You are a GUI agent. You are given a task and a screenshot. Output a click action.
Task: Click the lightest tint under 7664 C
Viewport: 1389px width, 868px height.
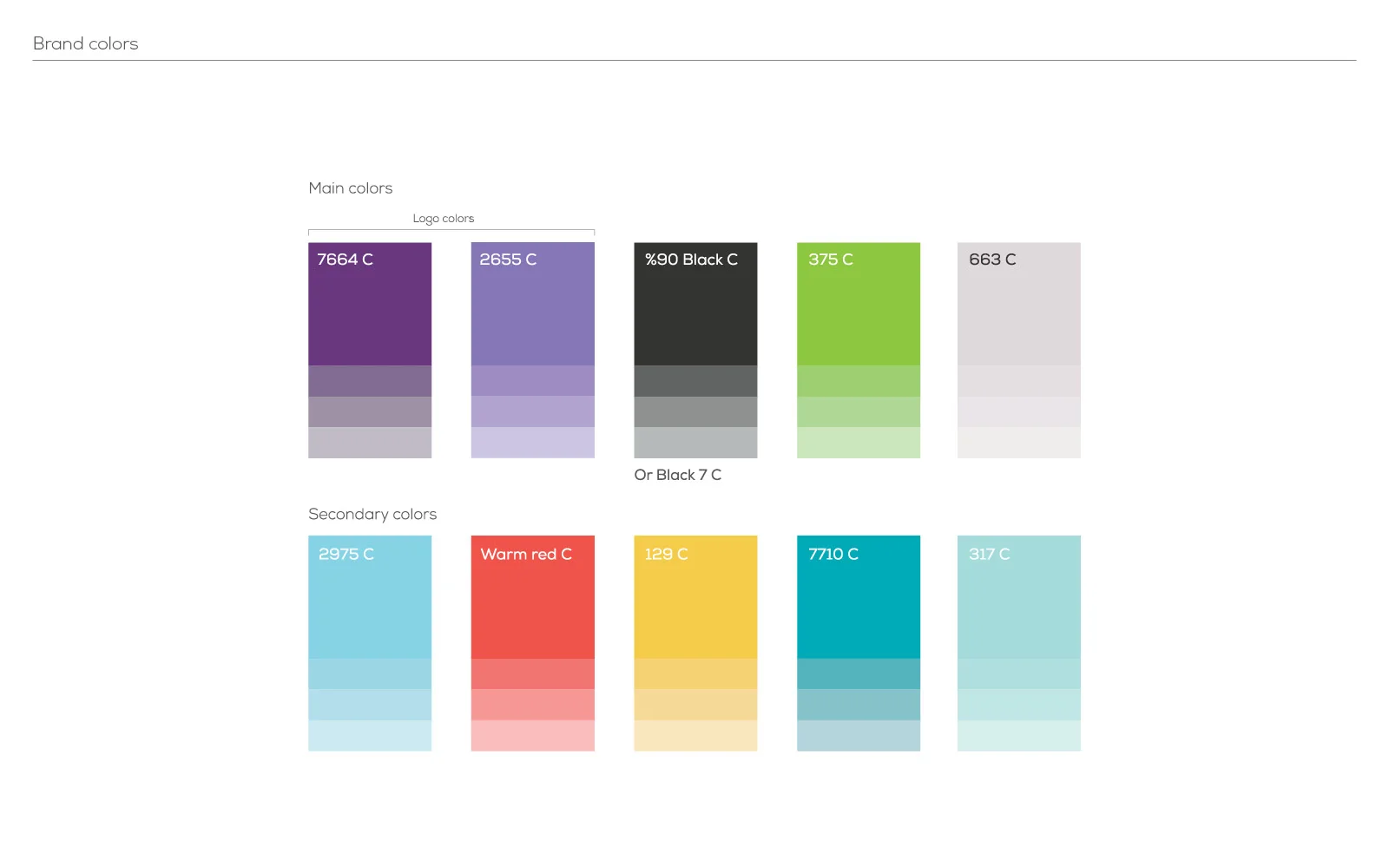(x=370, y=443)
